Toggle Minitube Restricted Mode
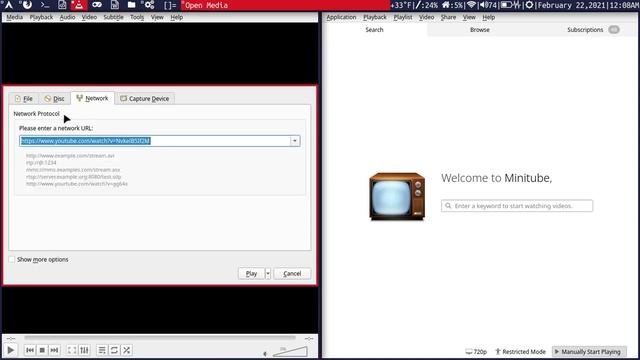The height and width of the screenshot is (360, 640). 520,351
